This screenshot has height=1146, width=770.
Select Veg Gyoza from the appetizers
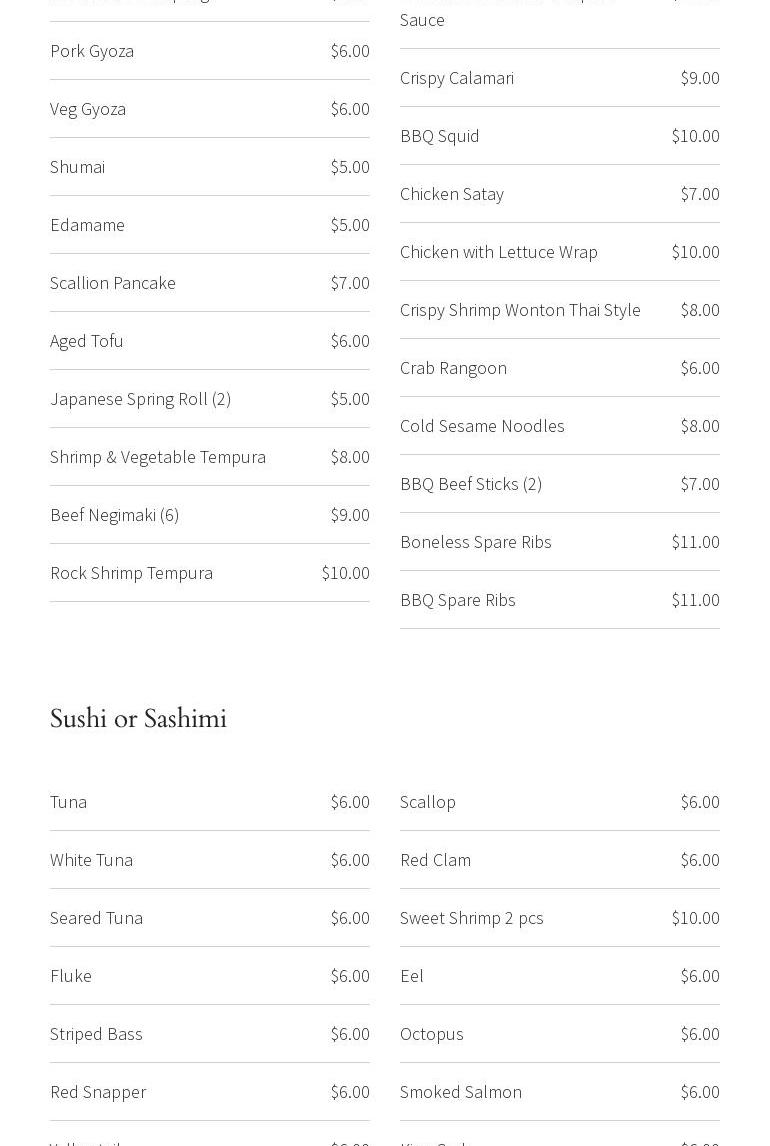point(88,109)
